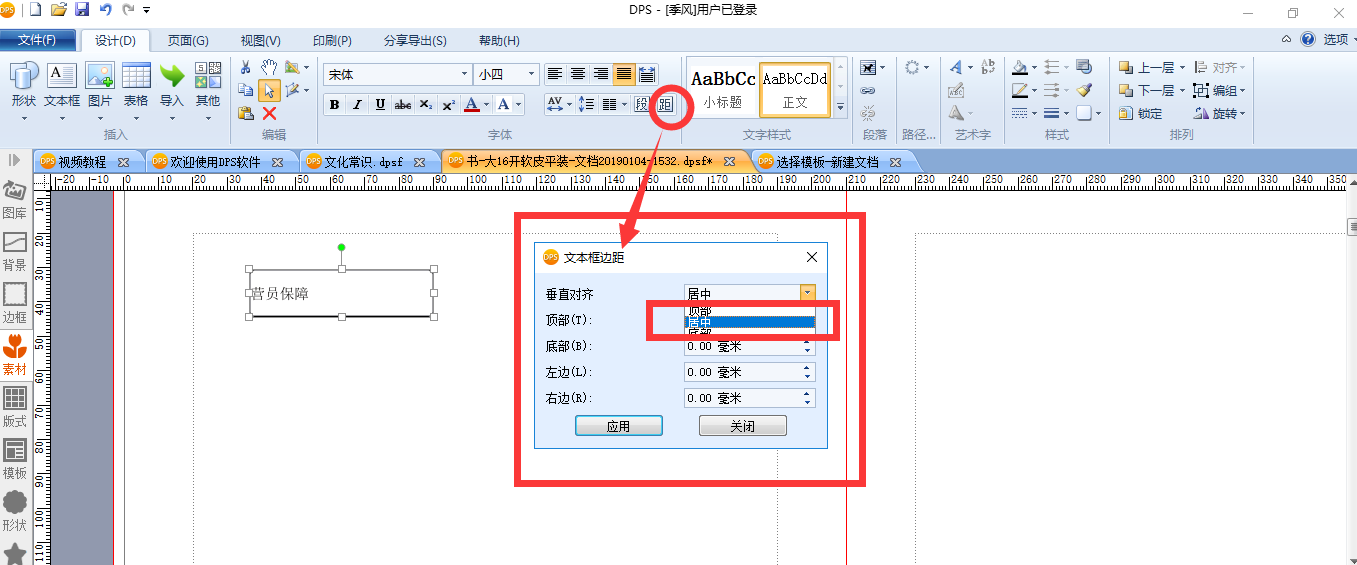Expand the 旋转 rotate dropdown
Viewport: 1357px width, 565px height.
click(1243, 114)
